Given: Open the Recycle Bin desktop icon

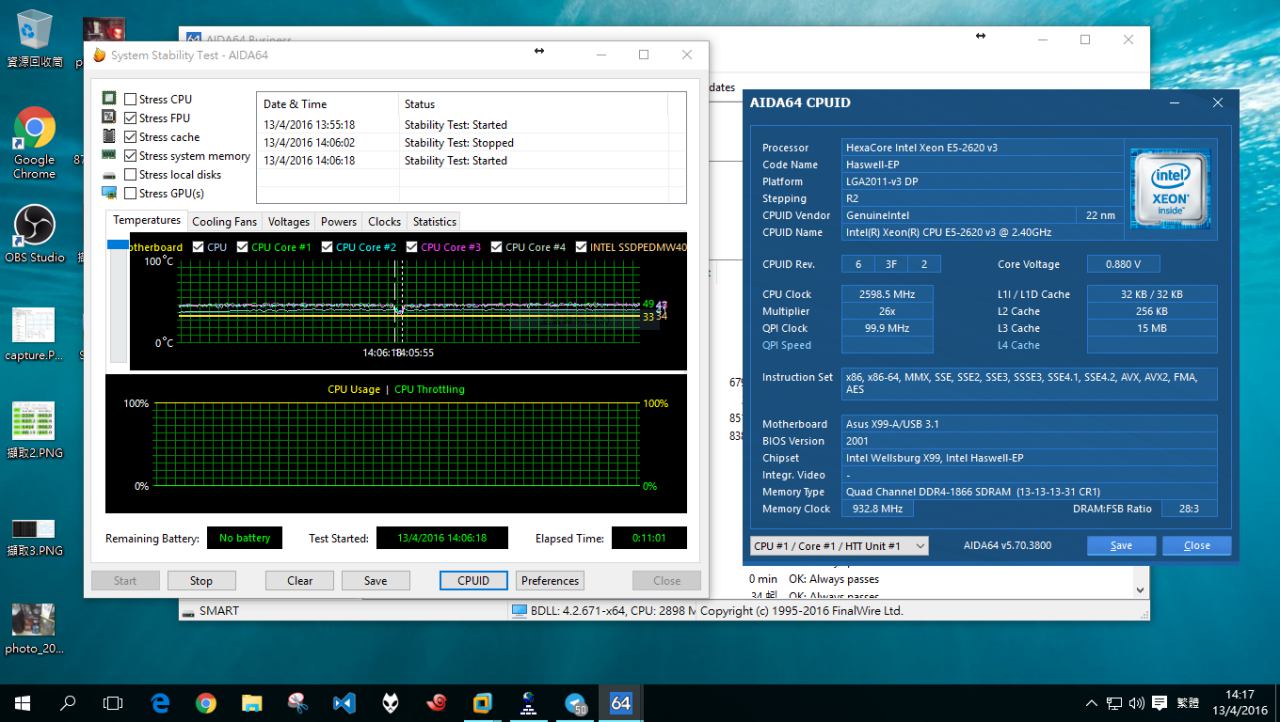Looking at the screenshot, I should point(34,40).
